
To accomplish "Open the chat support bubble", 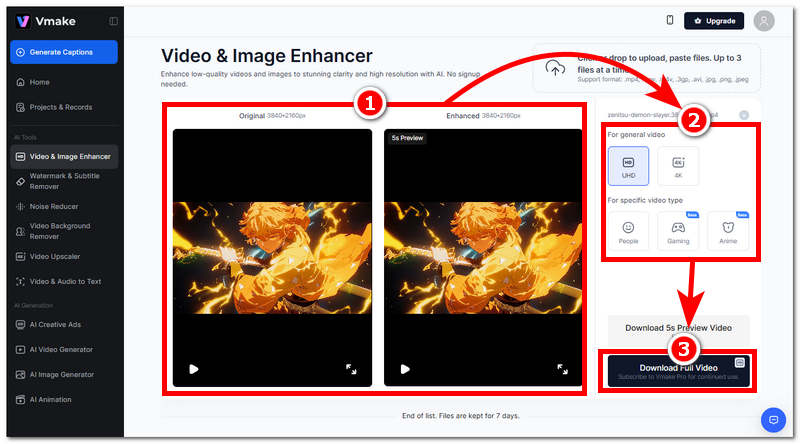I will [773, 420].
